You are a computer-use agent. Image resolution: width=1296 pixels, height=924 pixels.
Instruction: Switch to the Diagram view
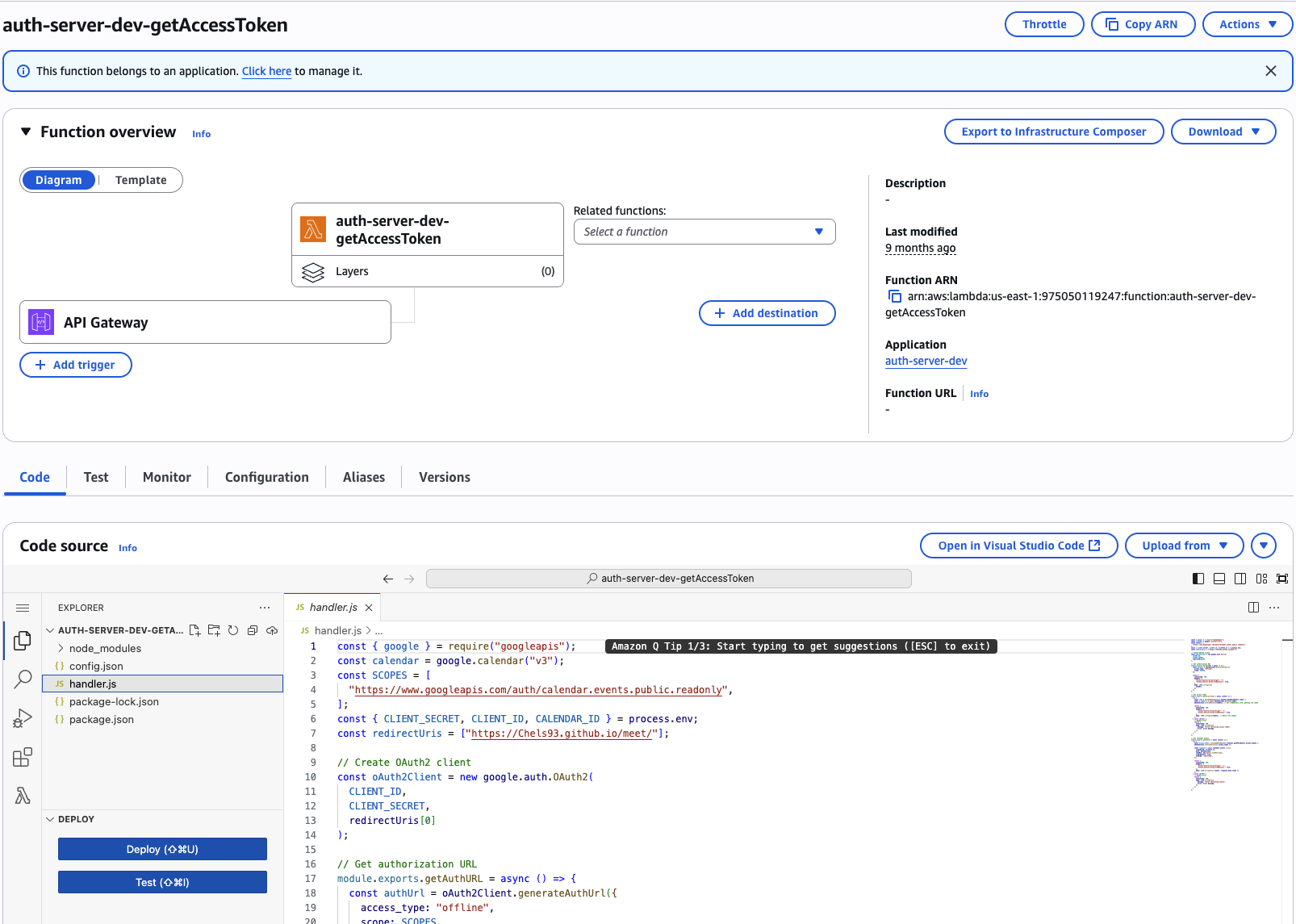58,180
